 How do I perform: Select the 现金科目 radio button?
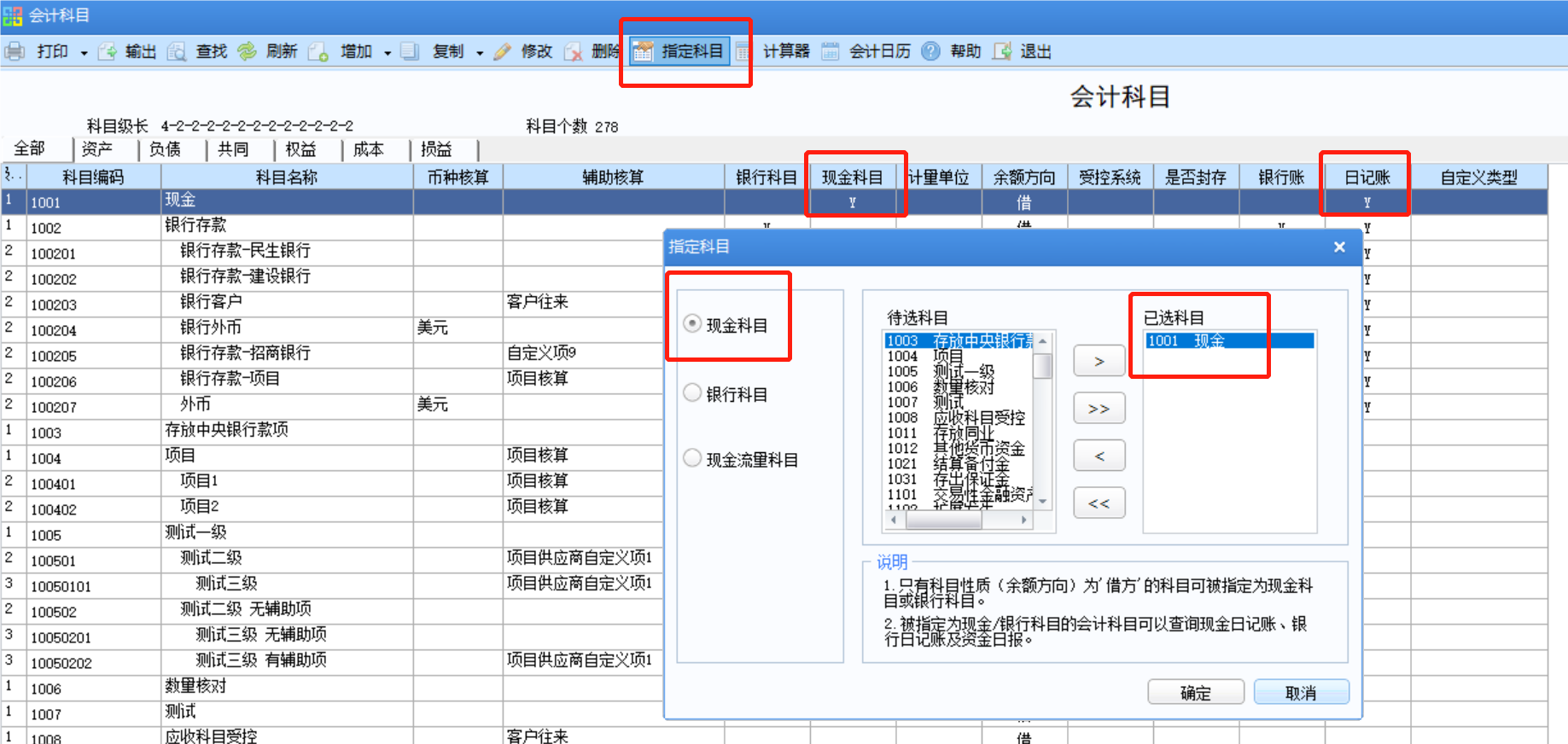[x=693, y=324]
